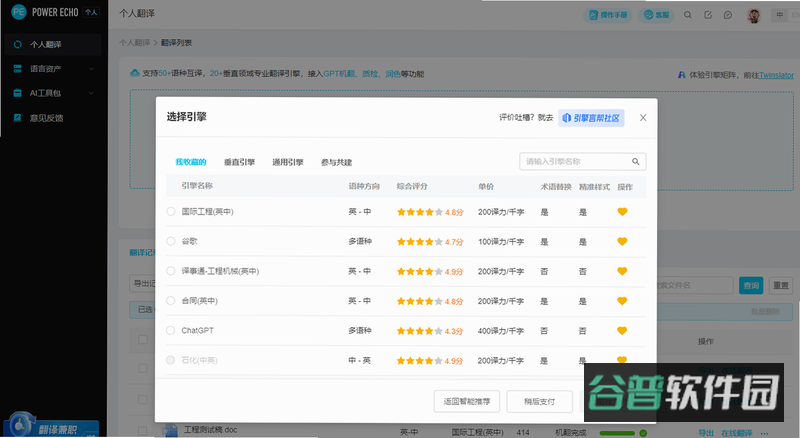The width and height of the screenshot is (800, 438).
Task: Click the 综合评分 column header
Action: coord(412,186)
